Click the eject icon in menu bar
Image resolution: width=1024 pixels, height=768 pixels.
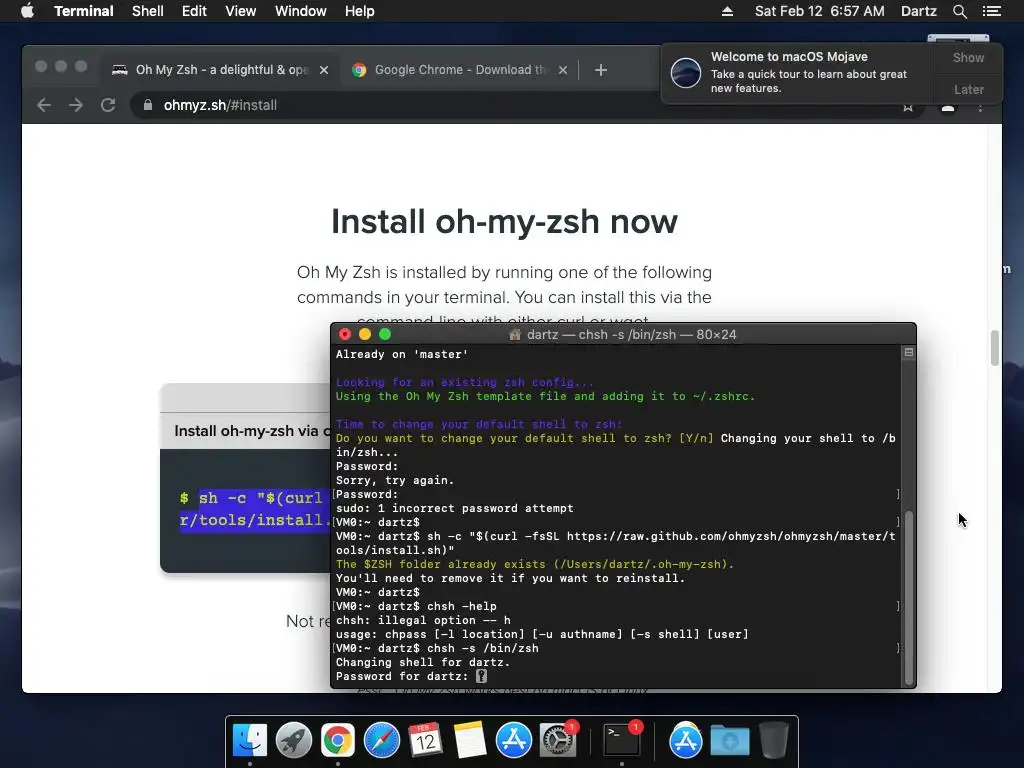click(727, 11)
